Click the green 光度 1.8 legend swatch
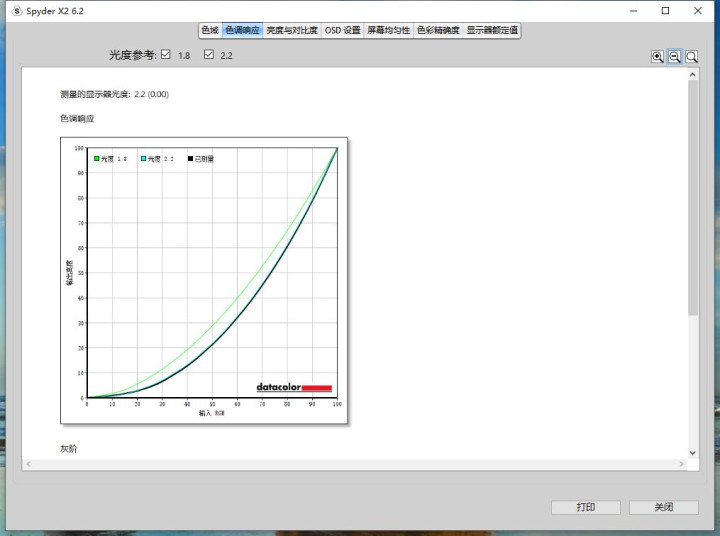Screen dimensions: 720x536 [96, 158]
